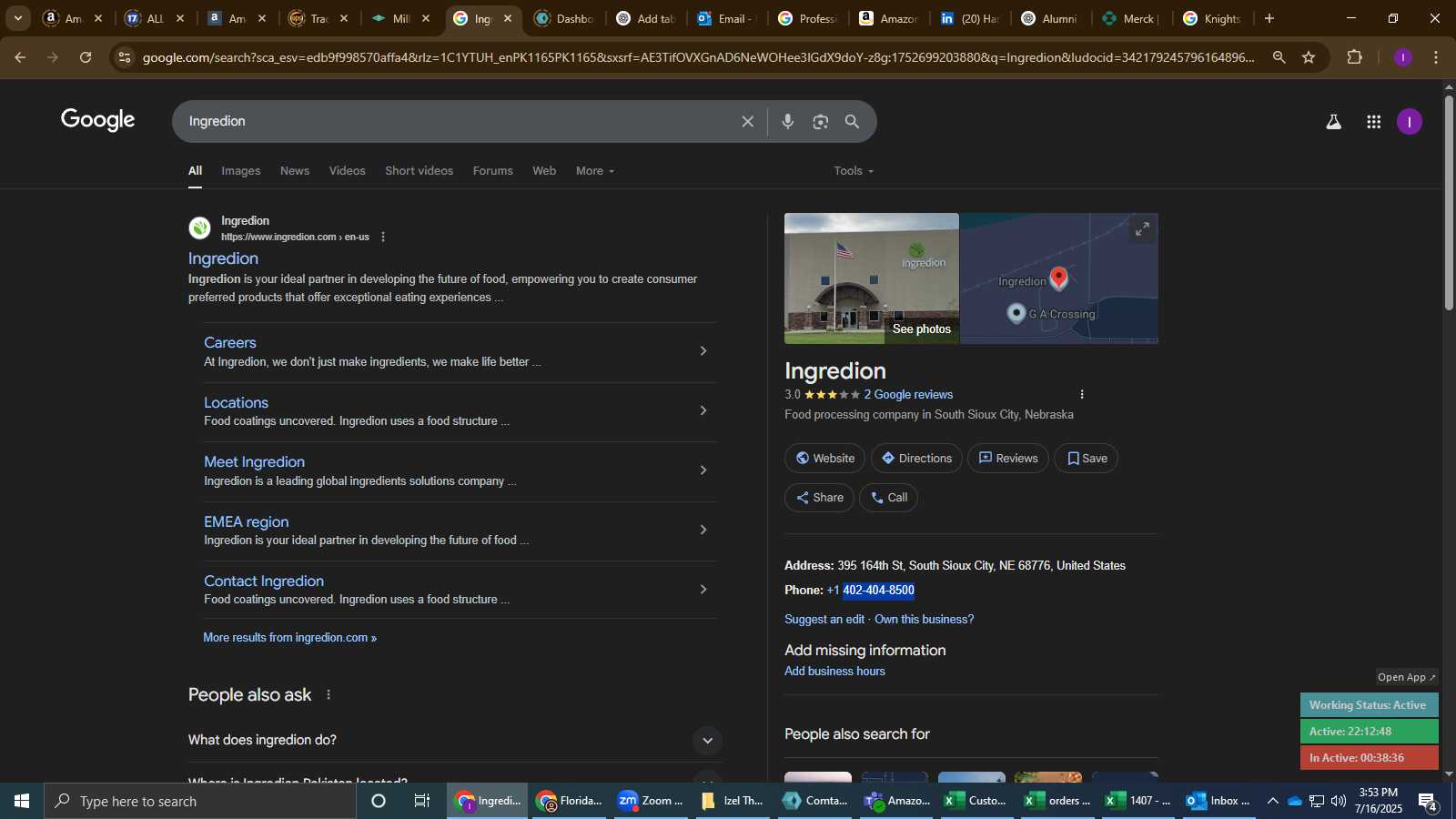Get Directions to Ingredion
The width and height of the screenshot is (1456, 819).
click(916, 459)
